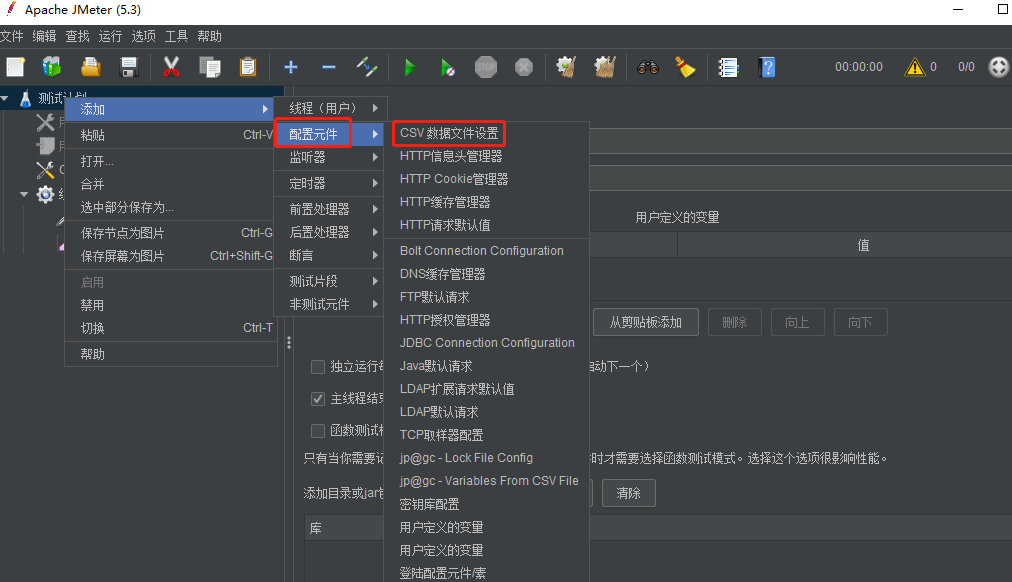Choose 保存节点为图片 menu entry
1012x582 pixels.
tap(170, 233)
